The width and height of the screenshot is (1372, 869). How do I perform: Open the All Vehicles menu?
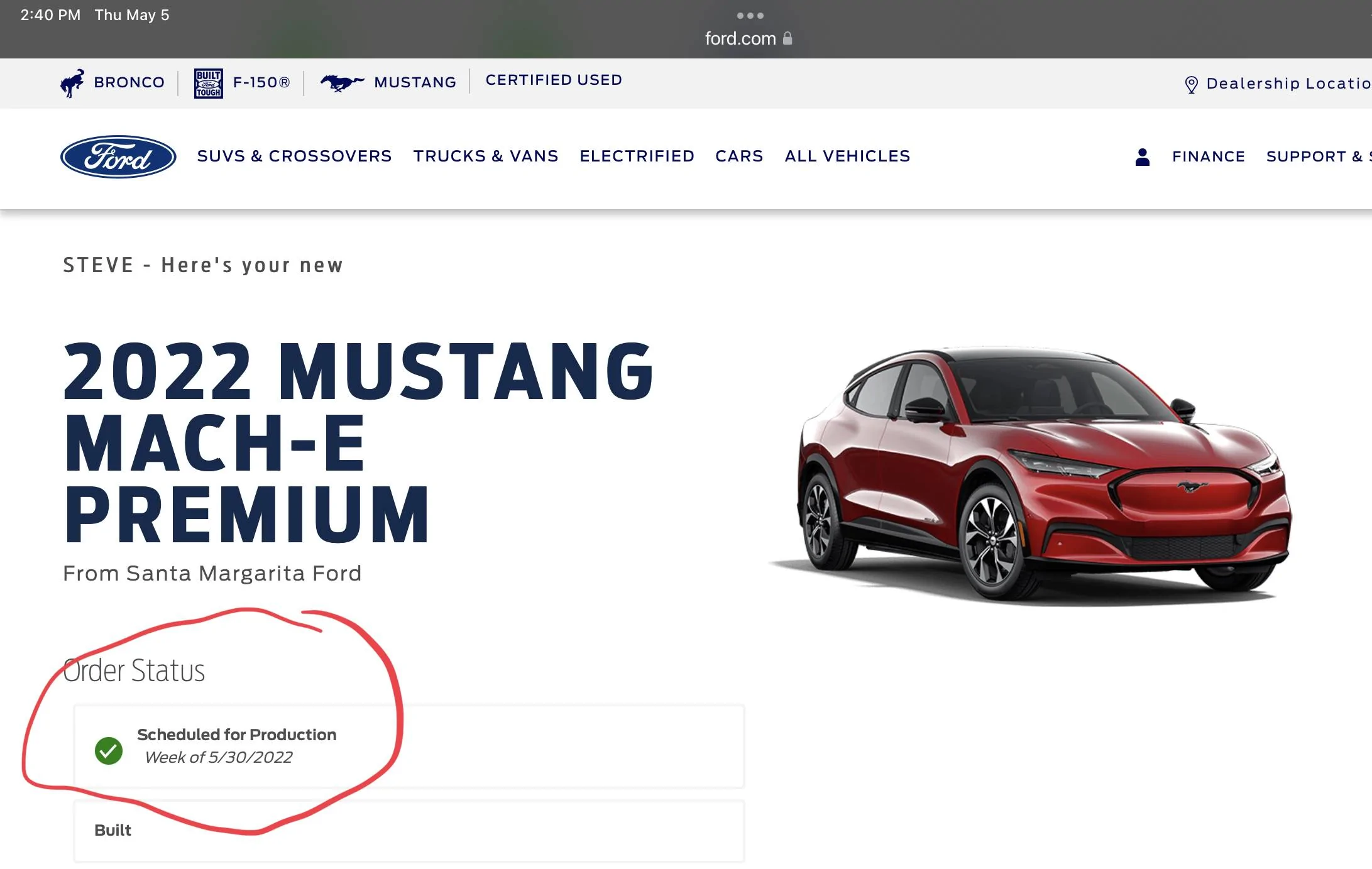click(847, 156)
